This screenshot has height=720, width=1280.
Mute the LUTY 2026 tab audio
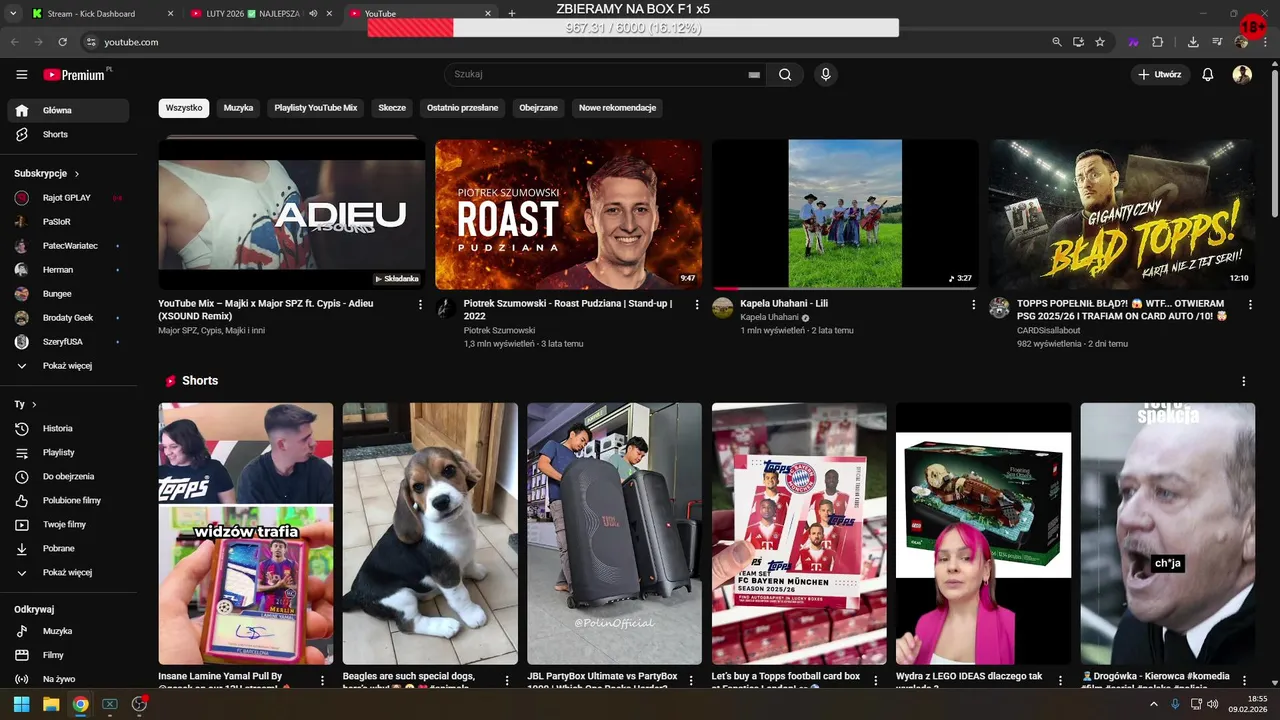point(313,14)
